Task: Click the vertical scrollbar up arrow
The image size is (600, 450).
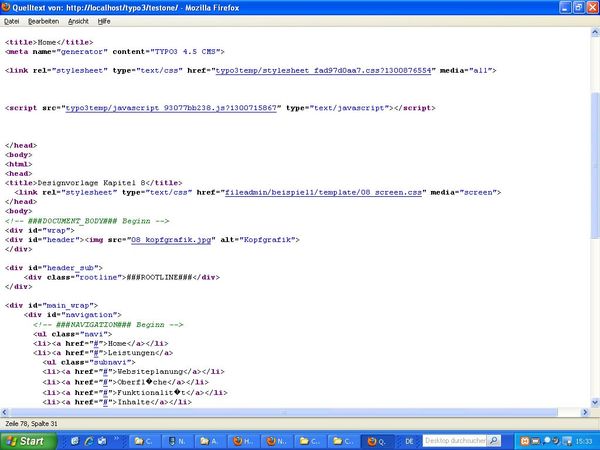Action: [x=595, y=32]
